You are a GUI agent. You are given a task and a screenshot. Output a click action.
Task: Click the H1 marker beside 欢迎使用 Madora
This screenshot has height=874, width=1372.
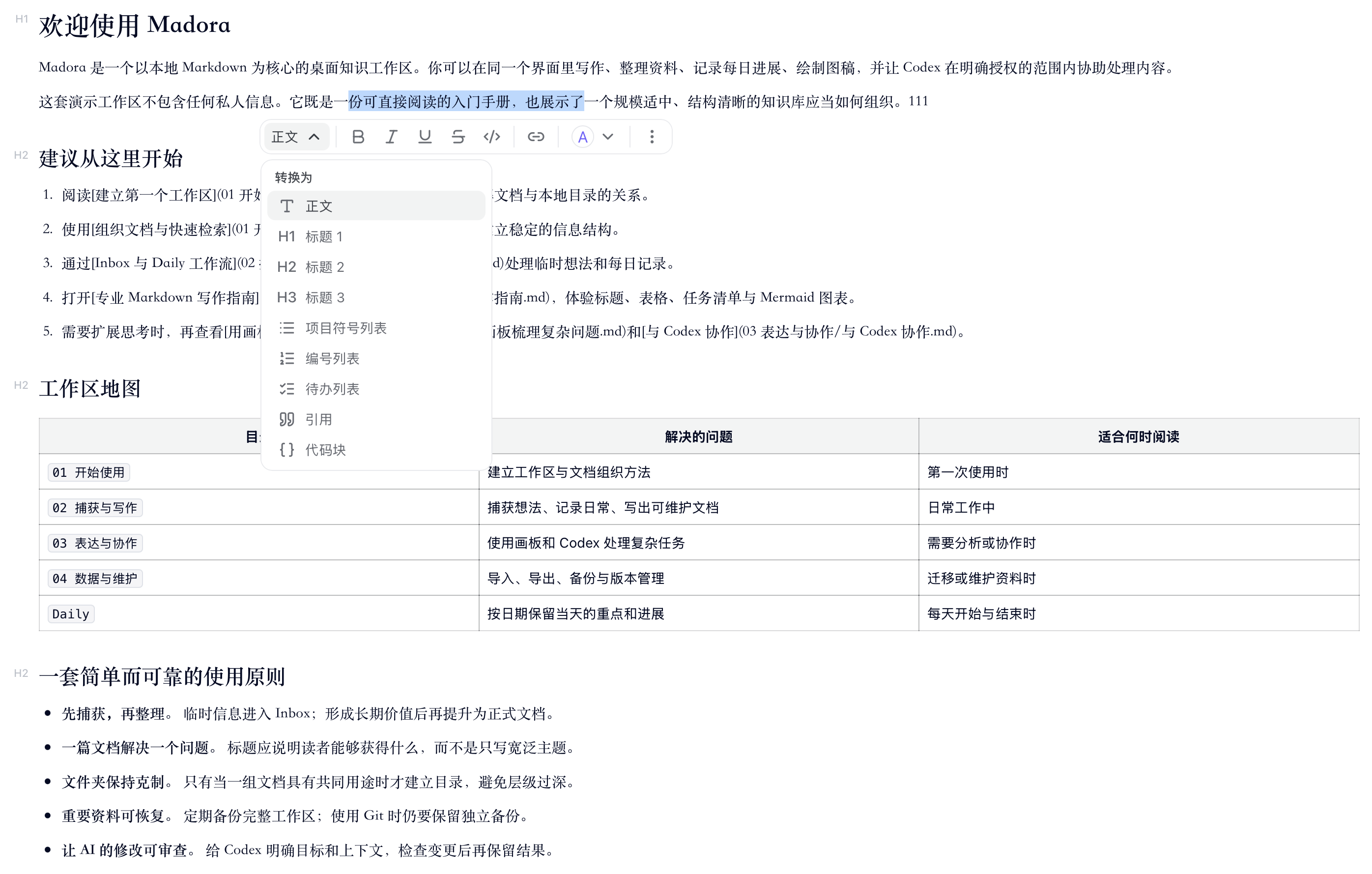[x=21, y=19]
